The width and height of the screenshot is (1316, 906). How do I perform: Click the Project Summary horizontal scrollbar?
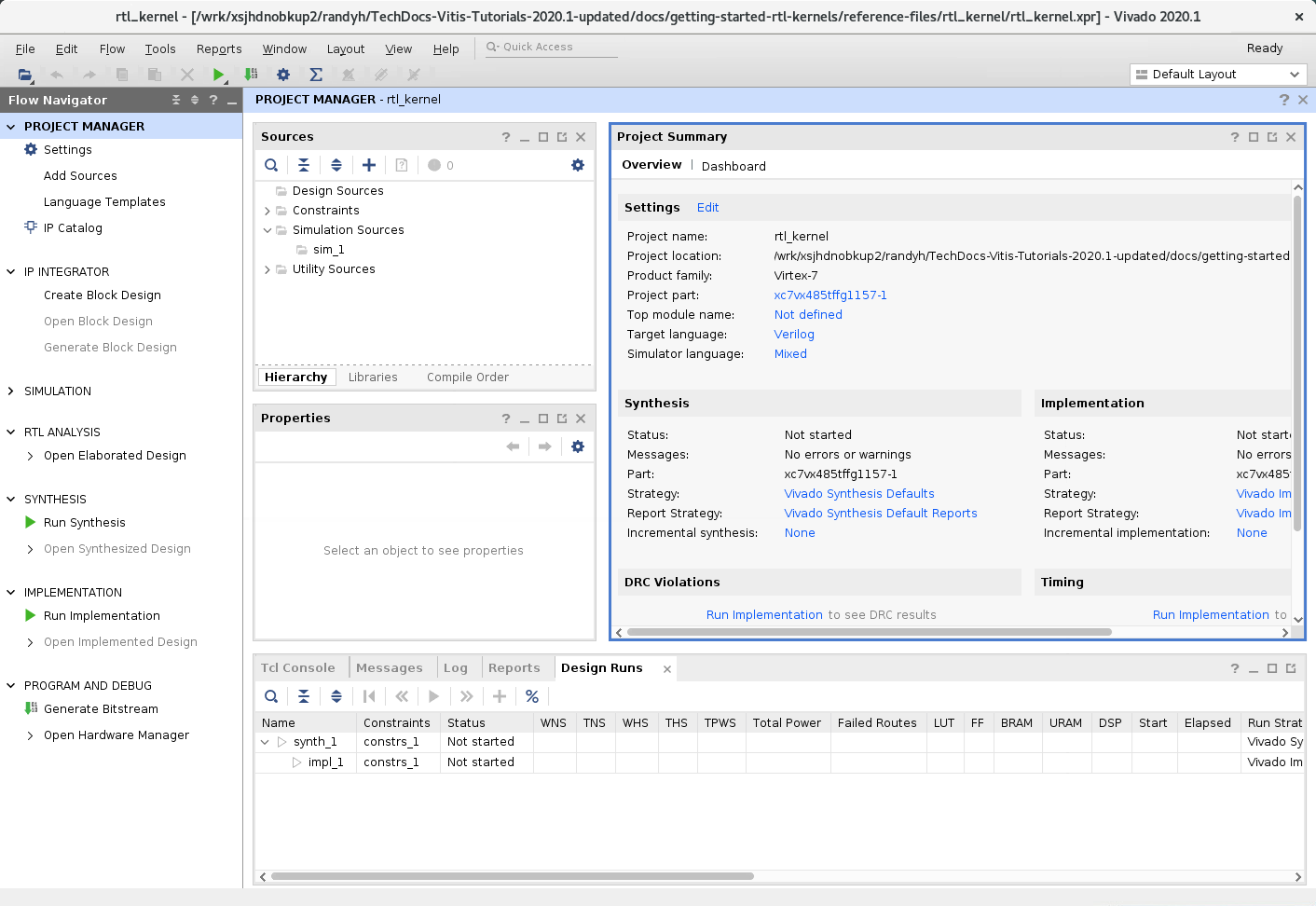click(870, 632)
